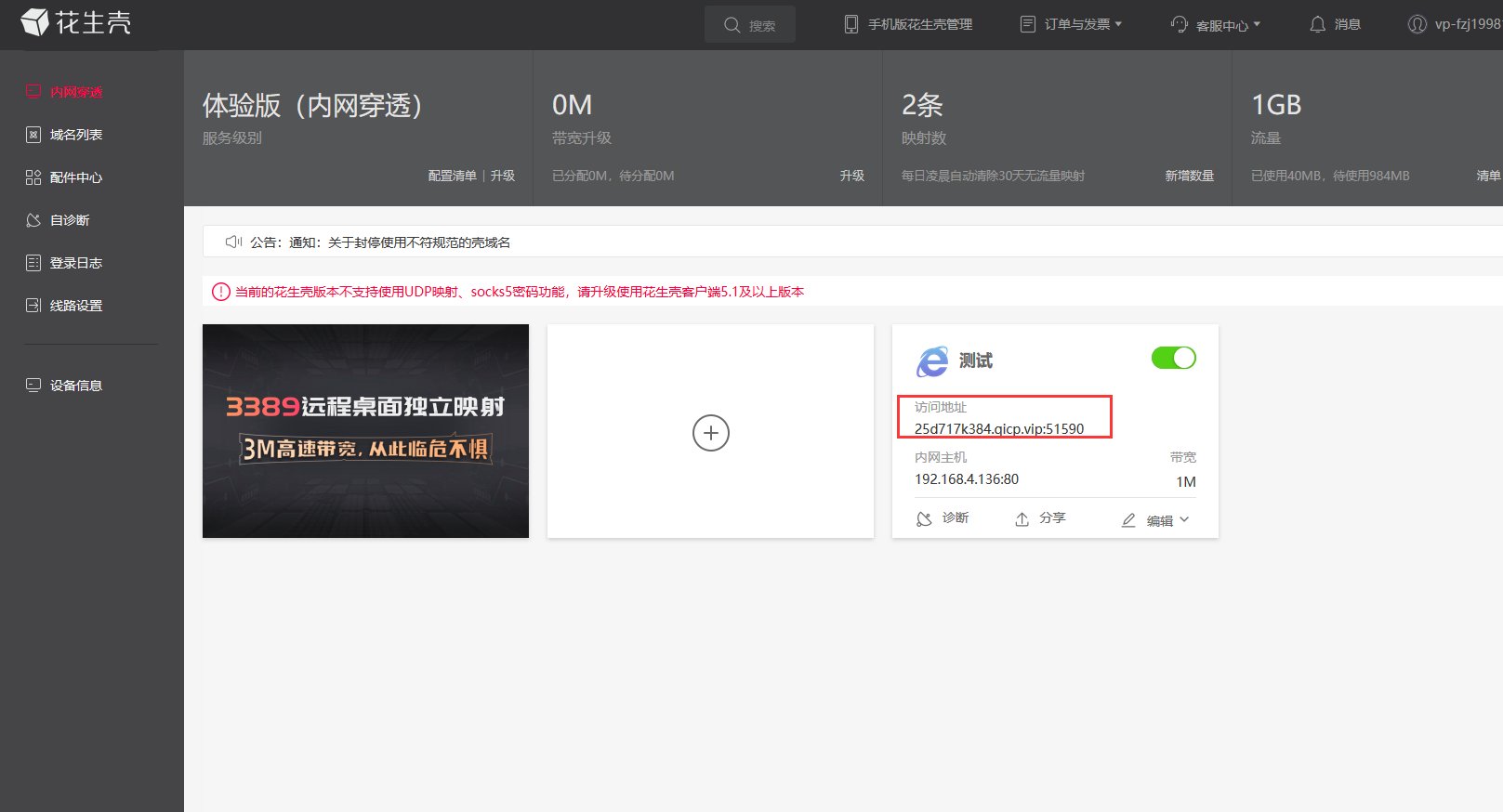The image size is (1503, 812).
Task: Click the search magnifier icon
Action: click(x=732, y=25)
